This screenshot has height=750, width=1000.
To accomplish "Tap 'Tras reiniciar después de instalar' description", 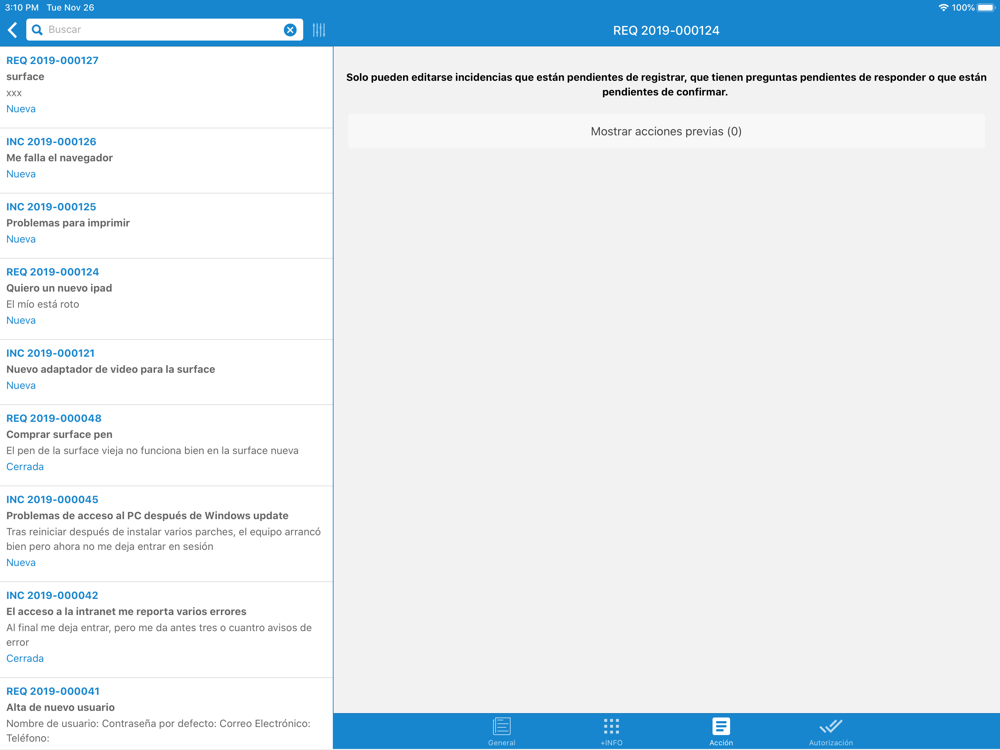I will tap(163, 539).
